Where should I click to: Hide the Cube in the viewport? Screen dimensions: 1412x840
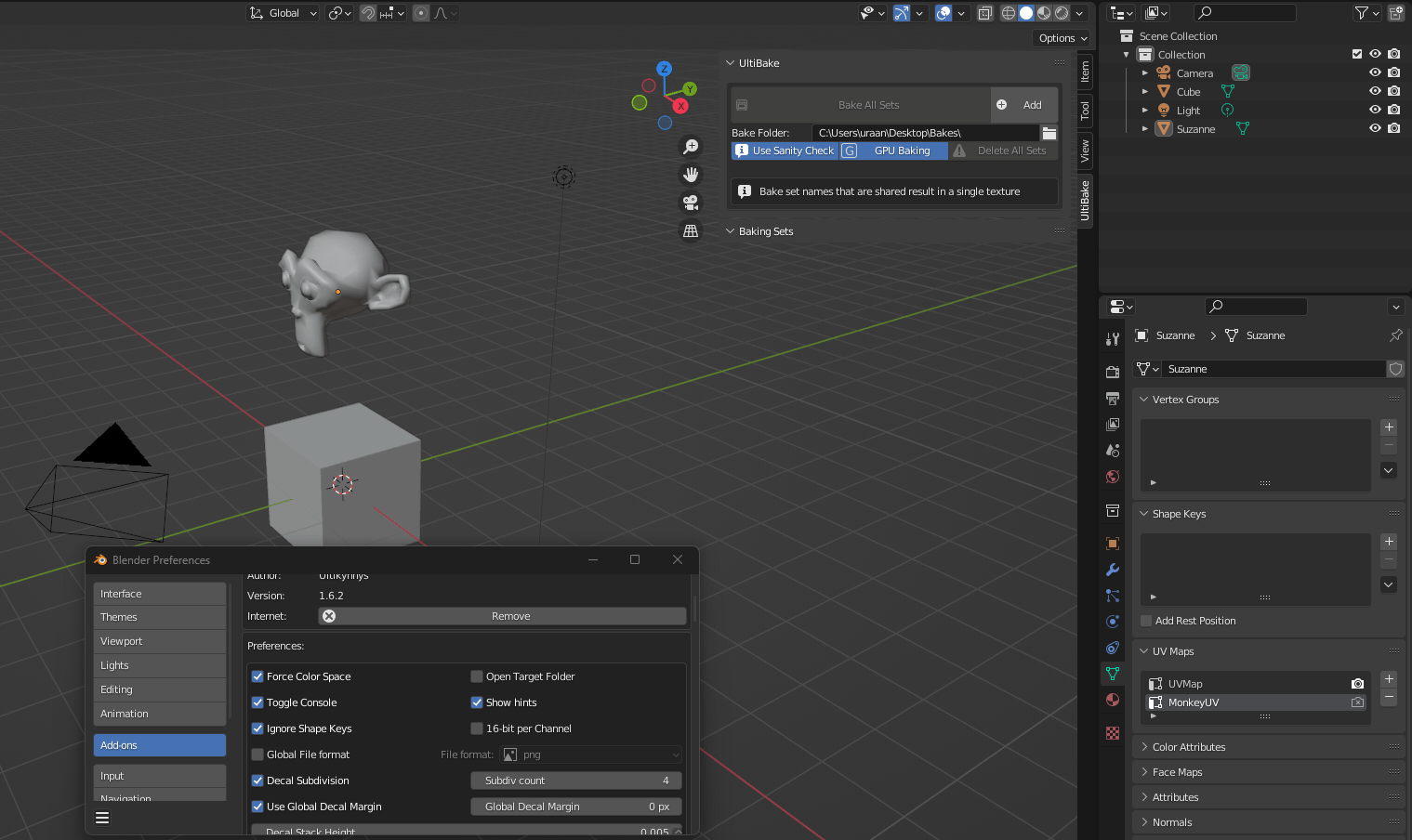(1375, 91)
